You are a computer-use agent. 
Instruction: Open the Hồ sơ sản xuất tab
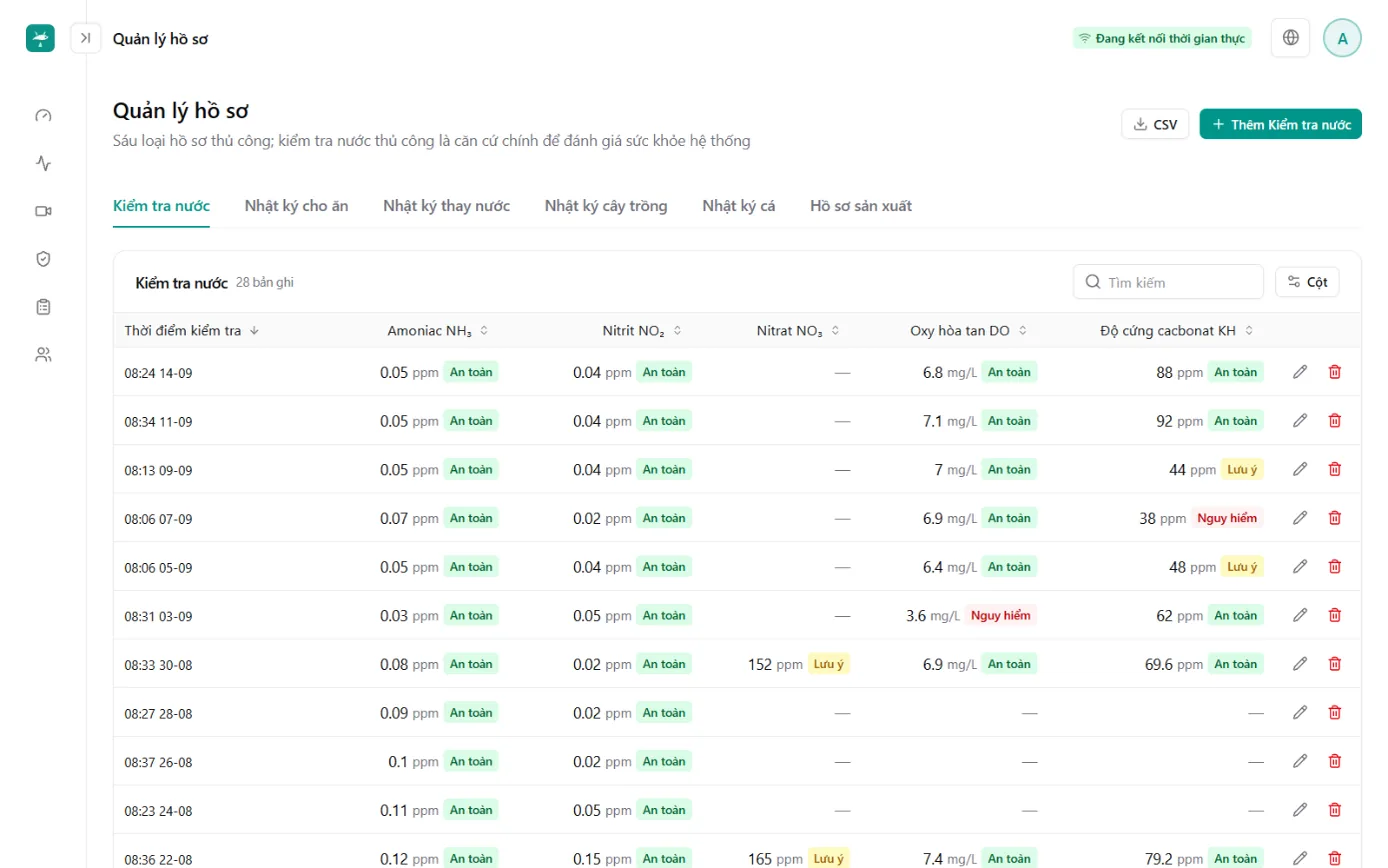861,206
